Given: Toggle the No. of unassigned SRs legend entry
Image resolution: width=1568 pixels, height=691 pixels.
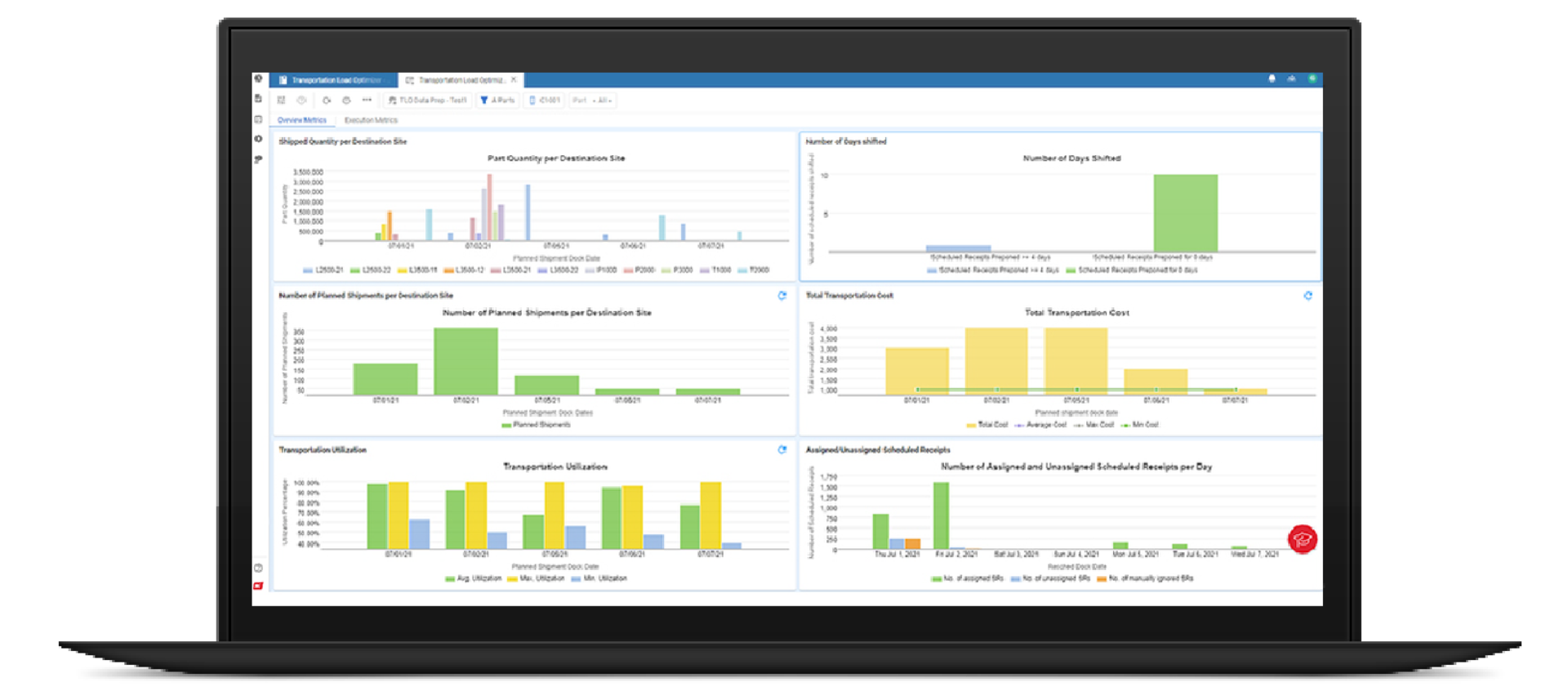Looking at the screenshot, I should 1050,578.
